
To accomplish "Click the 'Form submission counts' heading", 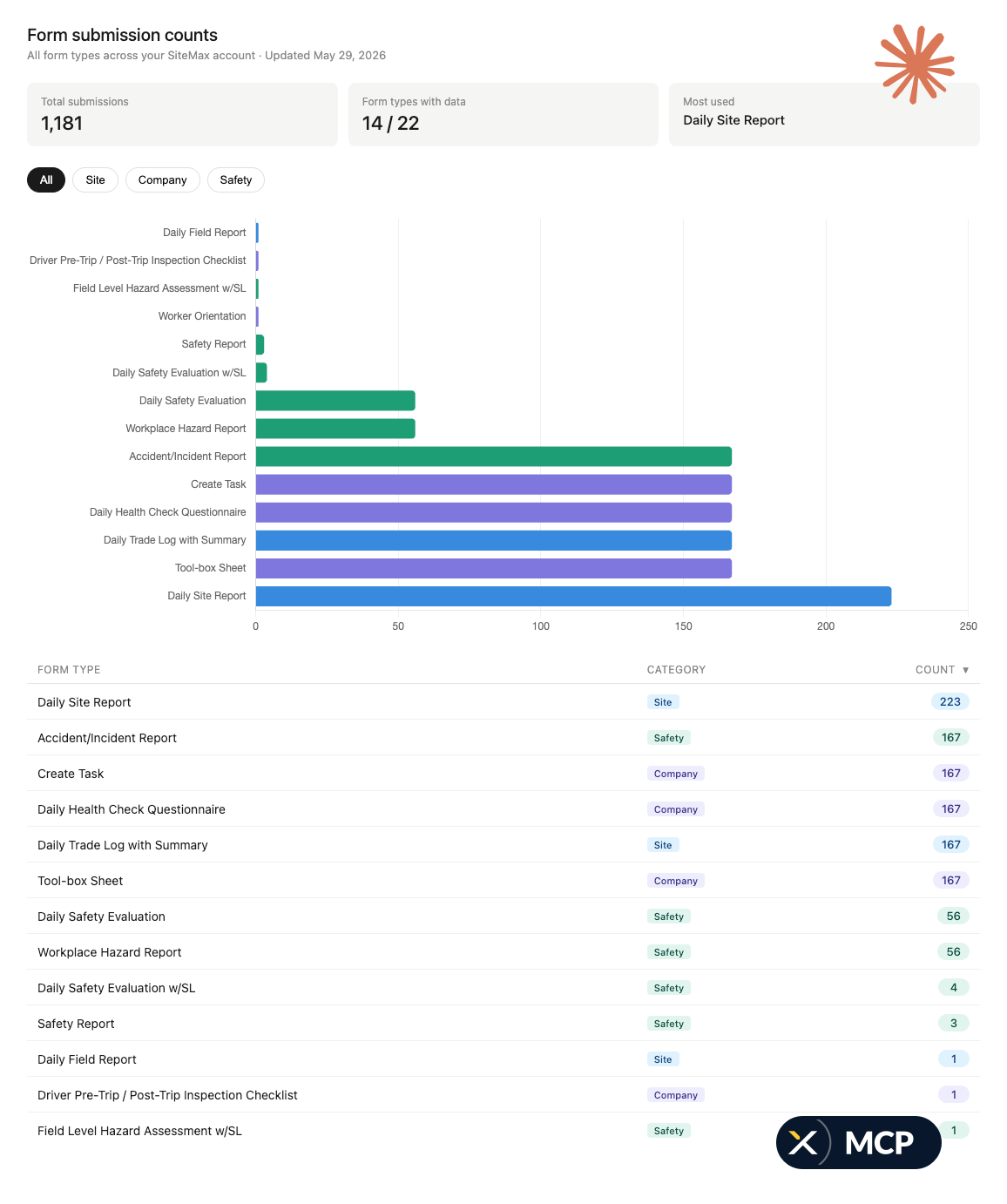I will 122,35.
